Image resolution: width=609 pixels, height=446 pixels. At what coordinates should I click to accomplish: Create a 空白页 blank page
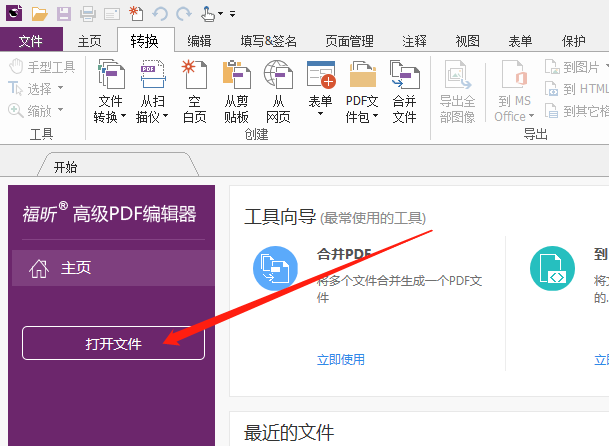coord(194,91)
